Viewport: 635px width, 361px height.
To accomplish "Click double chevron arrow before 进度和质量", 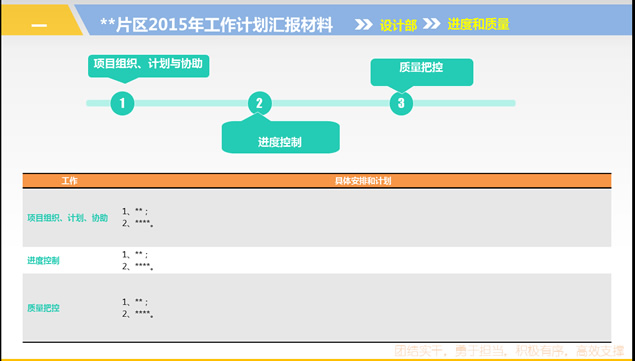I will tap(432, 24).
